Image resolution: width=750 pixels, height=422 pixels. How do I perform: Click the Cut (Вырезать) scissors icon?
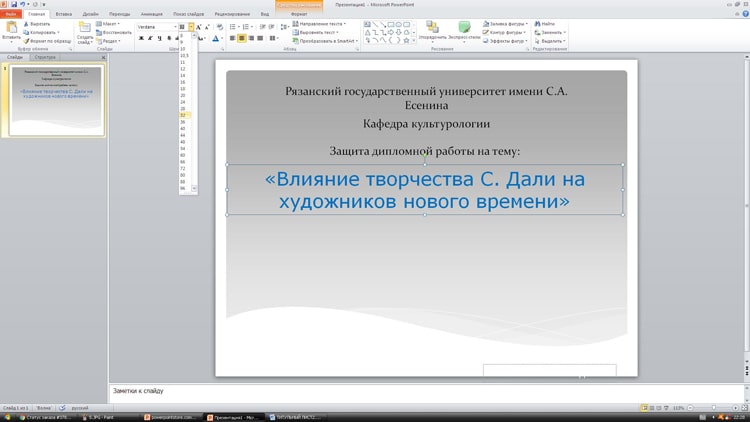pos(26,24)
